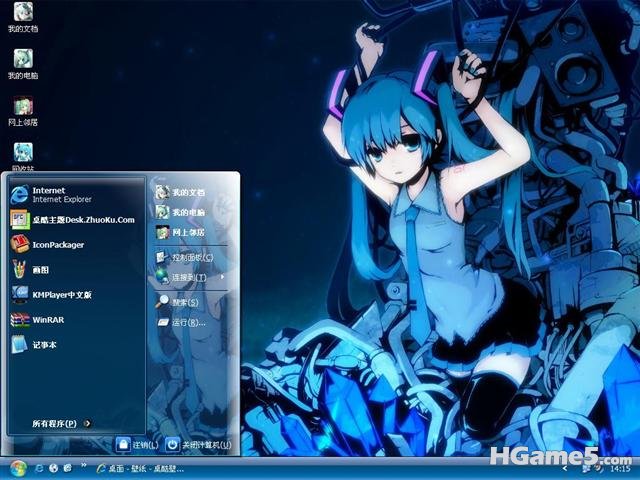Open 桌酷主题Desk.ZhuoKu.Com entry in Start menu
The width and height of the screenshot is (640, 480).
pos(77,220)
